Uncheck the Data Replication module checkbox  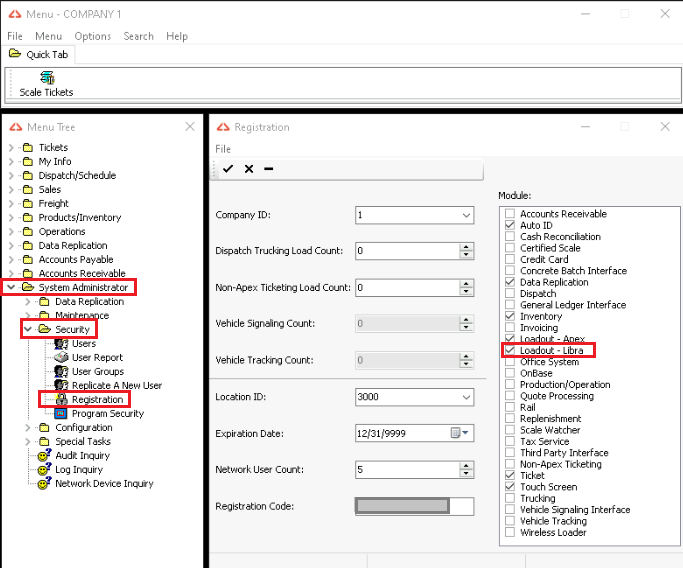[x=510, y=282]
